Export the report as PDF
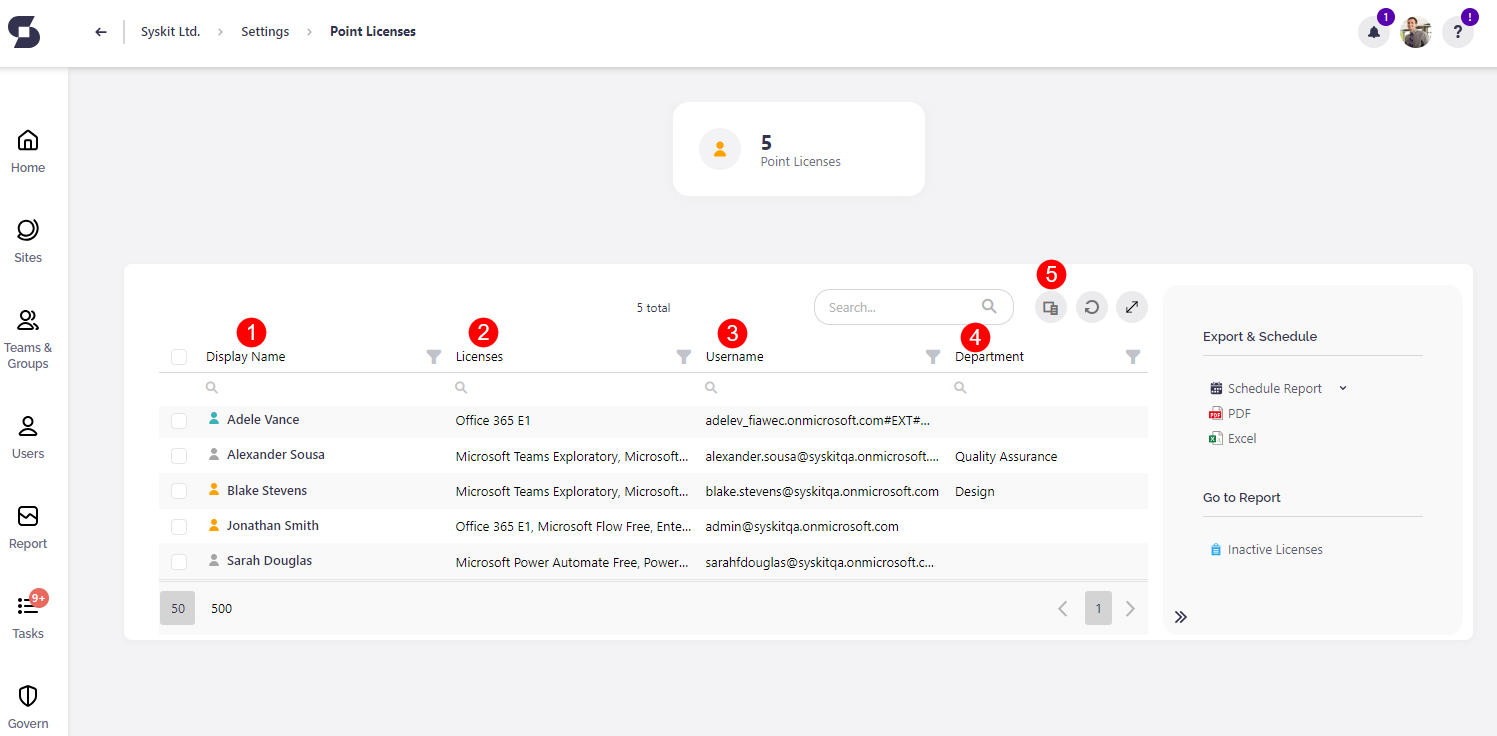Screen dimensions: 1497x736 [1240, 412]
